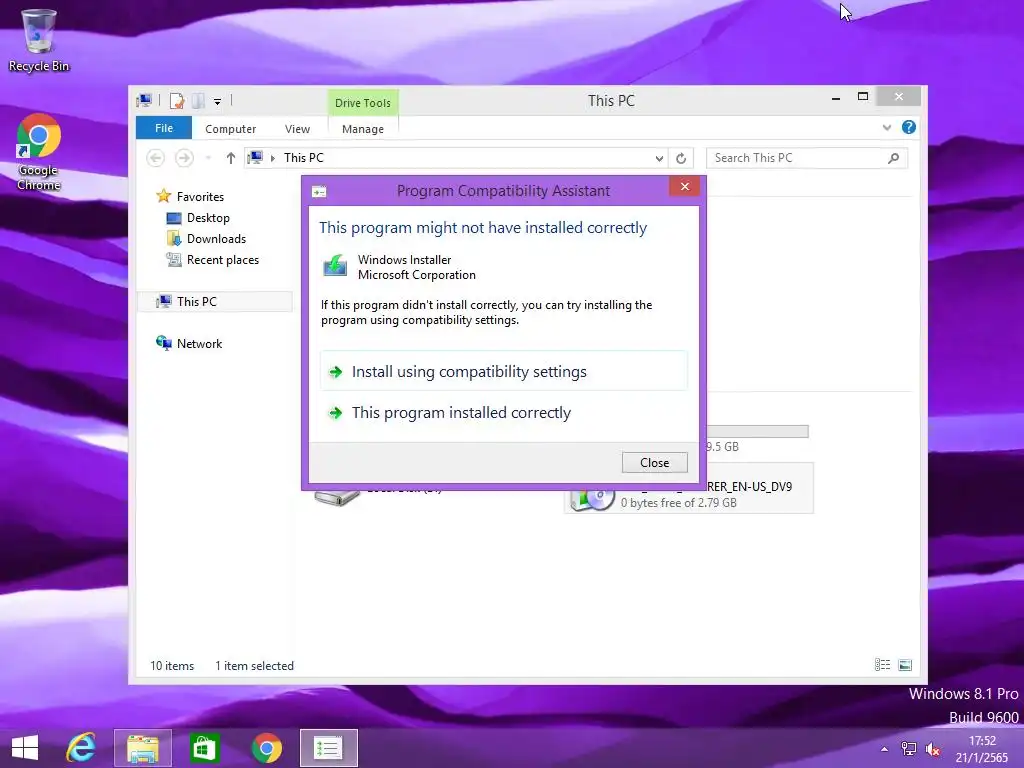Open the File menu tab
This screenshot has width=1024, height=768.
click(164, 128)
